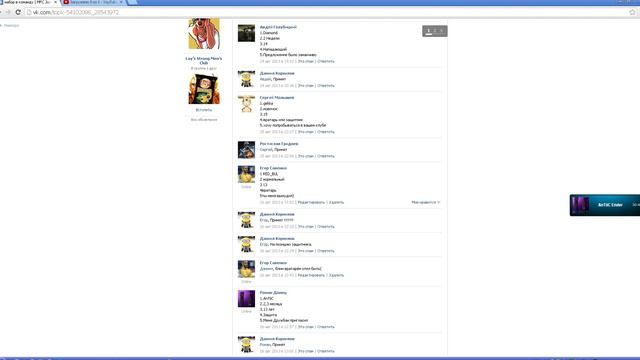Reload the vk.com page
This screenshot has width=640, height=360.
(x=18, y=12)
